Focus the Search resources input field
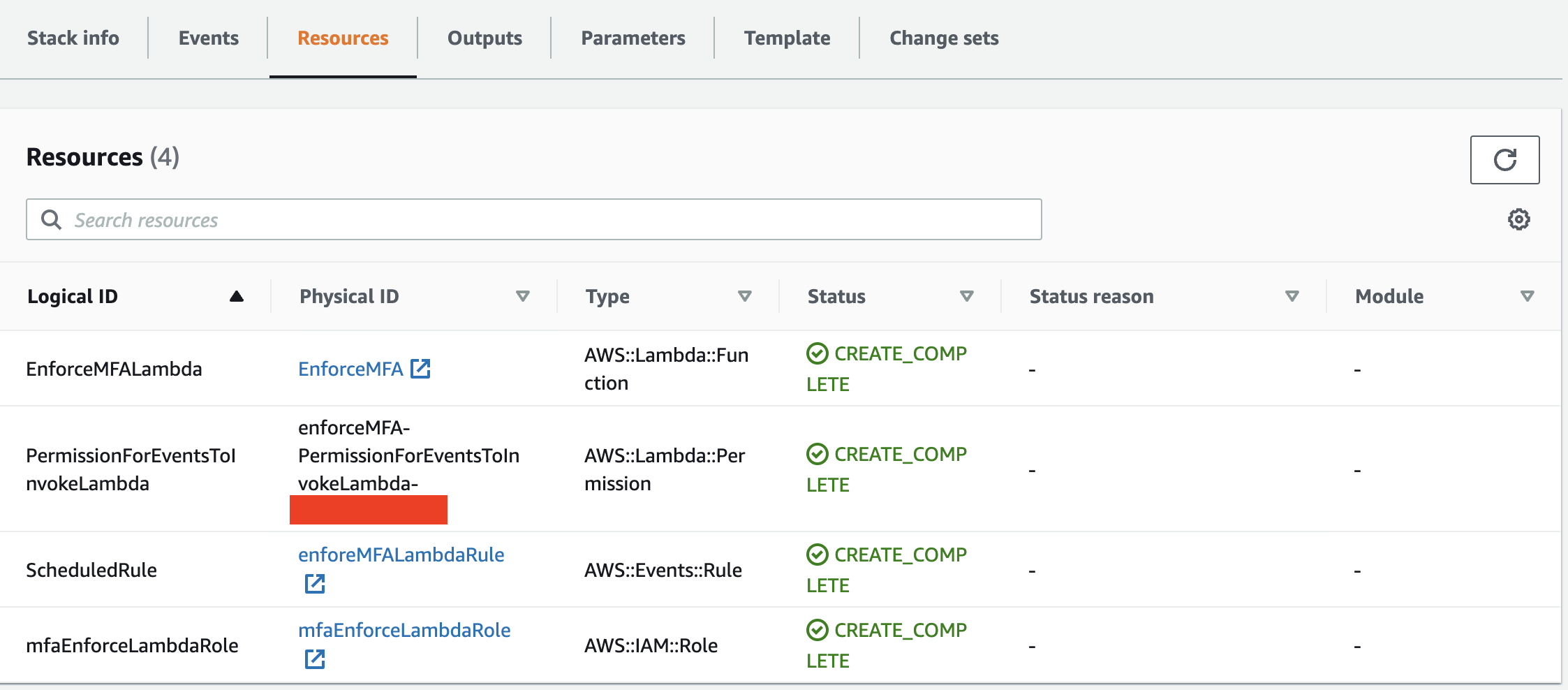The image size is (1568, 690). click(x=552, y=220)
